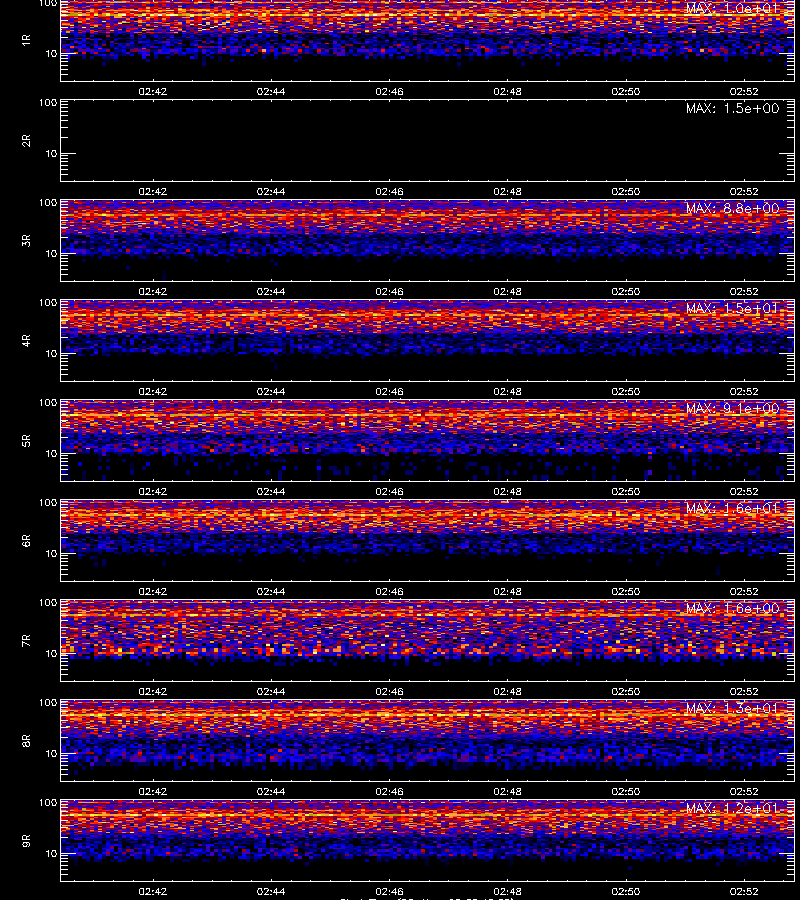Click the 02:46 time label under 3R panel
The height and width of the screenshot is (900, 800).
[x=389, y=292]
